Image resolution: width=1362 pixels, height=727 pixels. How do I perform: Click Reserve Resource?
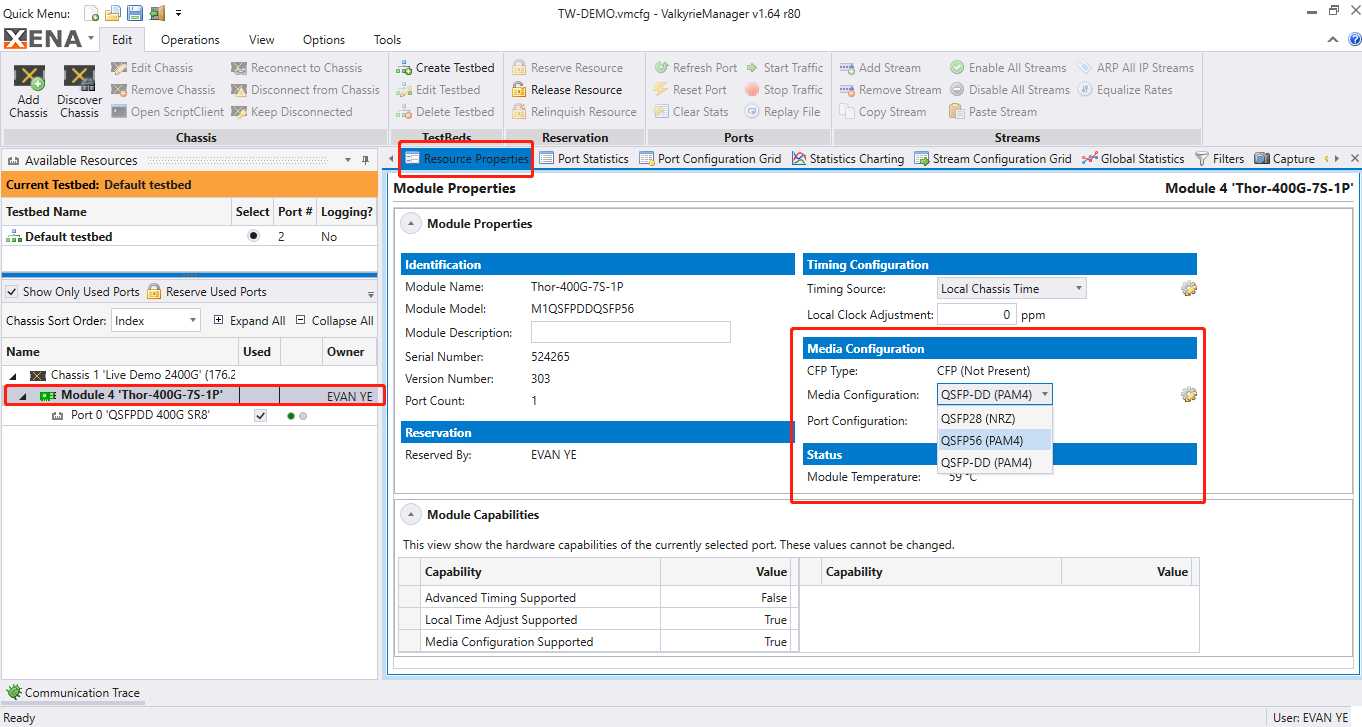tap(567, 68)
